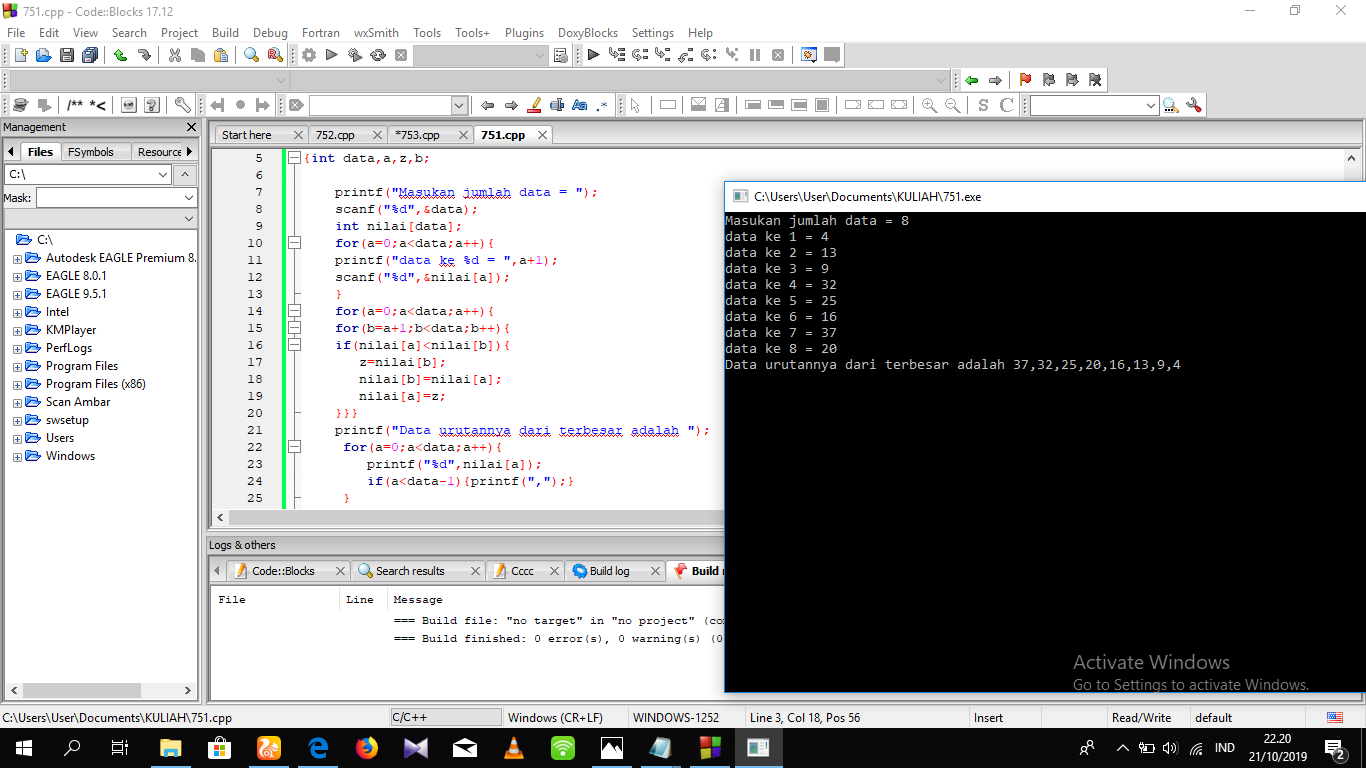Open the Build log tab
The image size is (1366, 768).
pyautogui.click(x=609, y=571)
